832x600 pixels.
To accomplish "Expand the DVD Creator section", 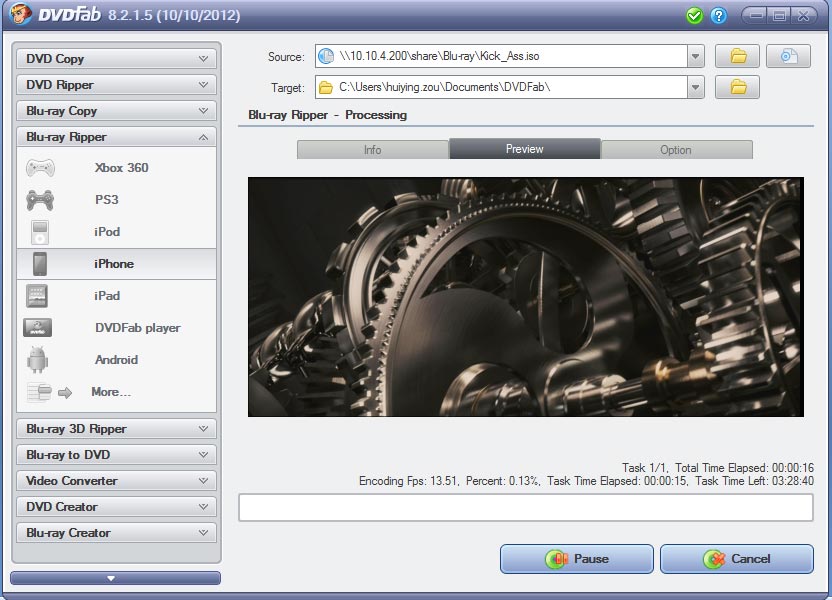I will pyautogui.click(x=116, y=507).
